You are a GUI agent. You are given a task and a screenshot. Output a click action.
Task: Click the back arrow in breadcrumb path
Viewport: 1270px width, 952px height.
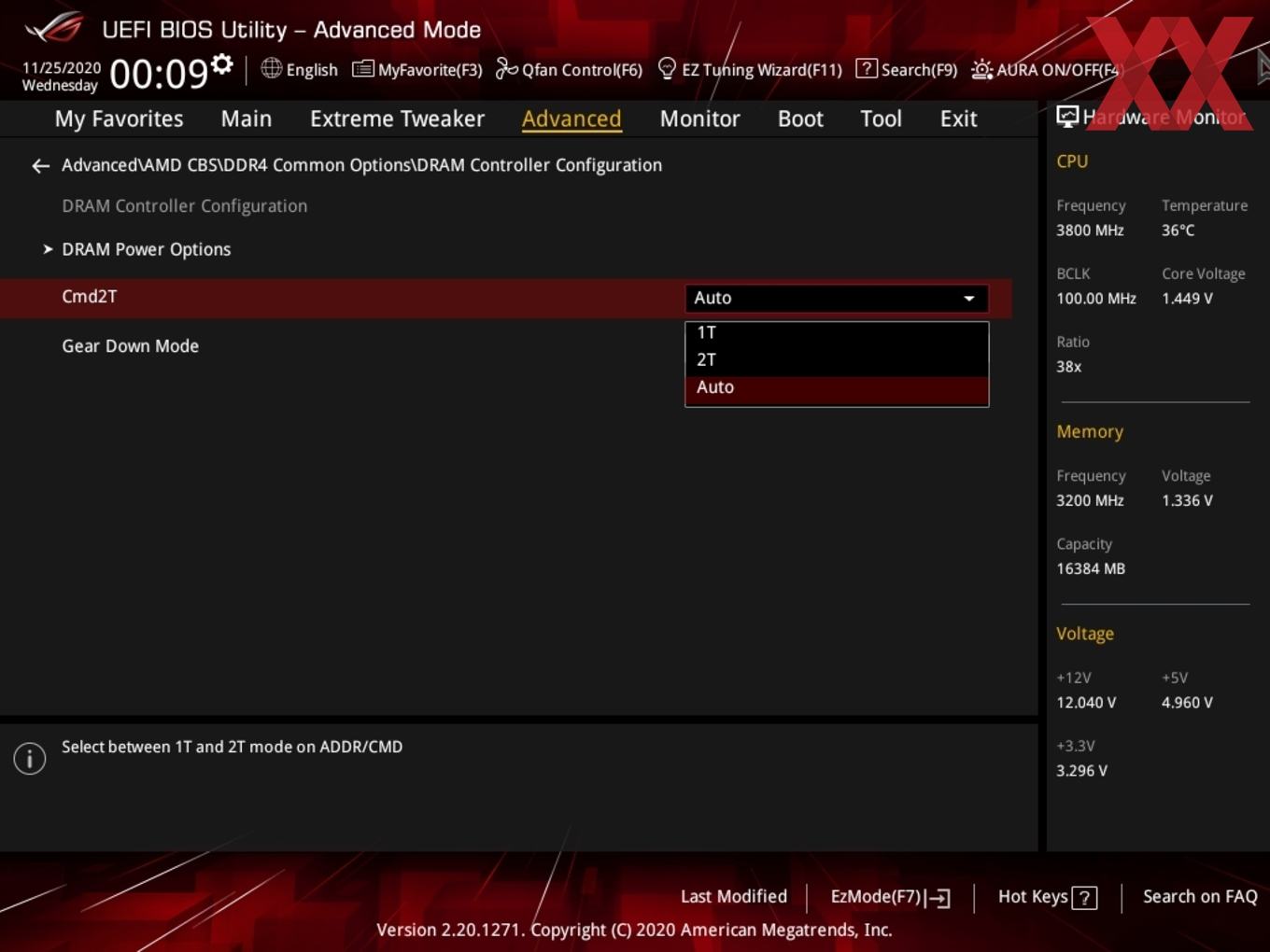[x=40, y=166]
